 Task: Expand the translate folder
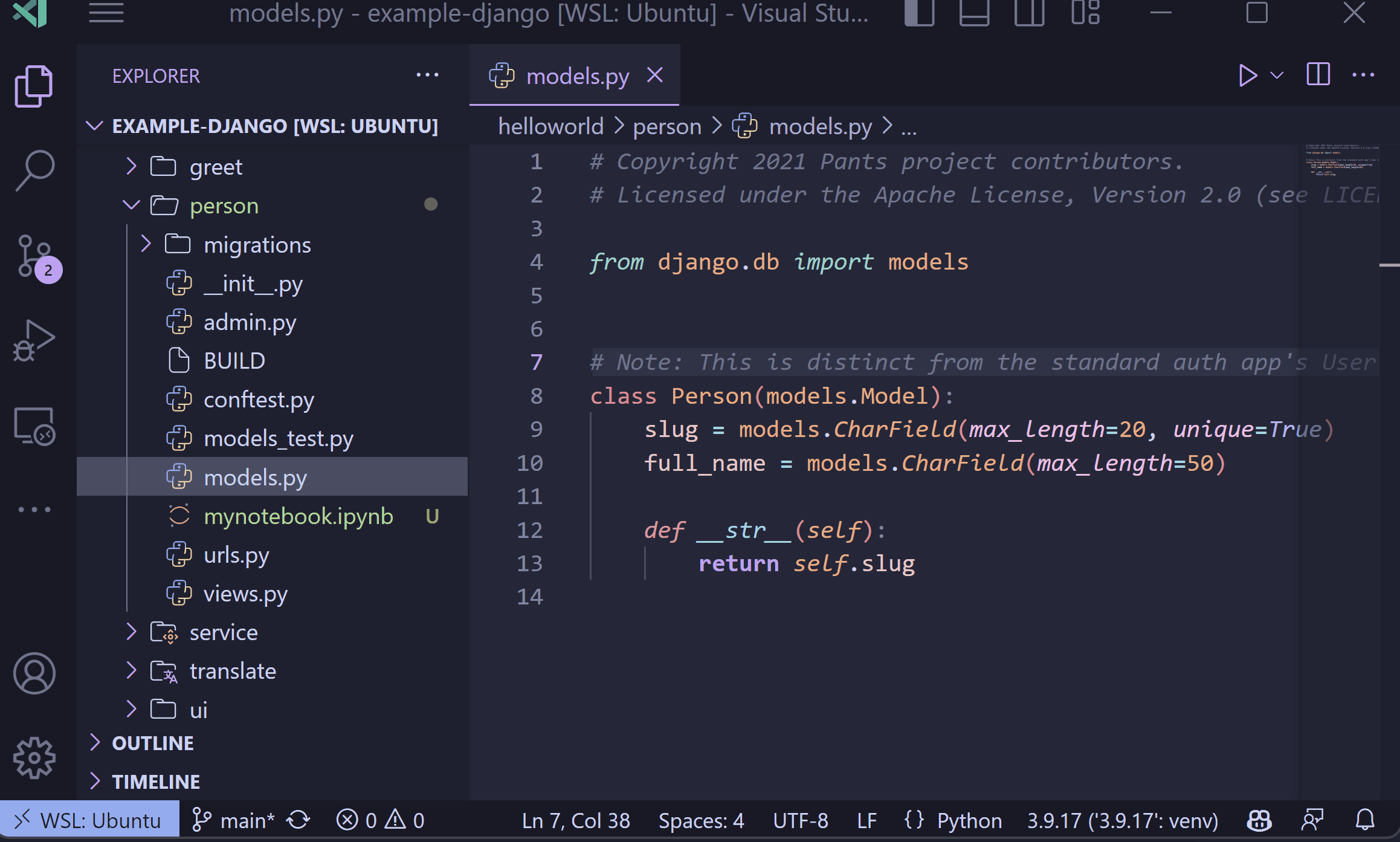click(272, 671)
